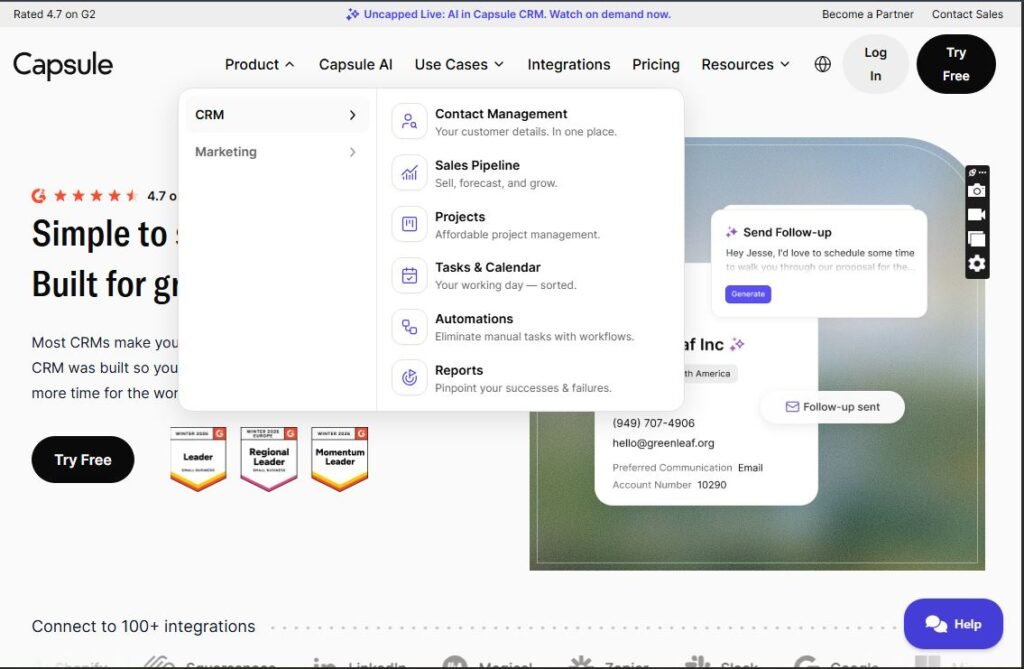The image size is (1024, 669).
Task: Open Projects via its kanban icon
Action: (x=408, y=223)
